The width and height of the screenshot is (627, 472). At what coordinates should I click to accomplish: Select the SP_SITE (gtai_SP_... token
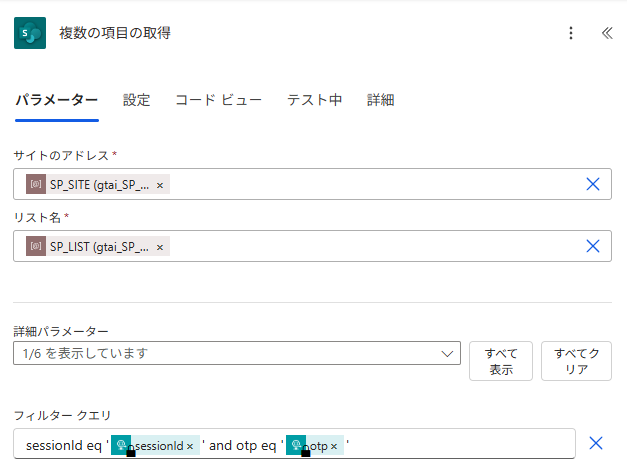[98, 184]
